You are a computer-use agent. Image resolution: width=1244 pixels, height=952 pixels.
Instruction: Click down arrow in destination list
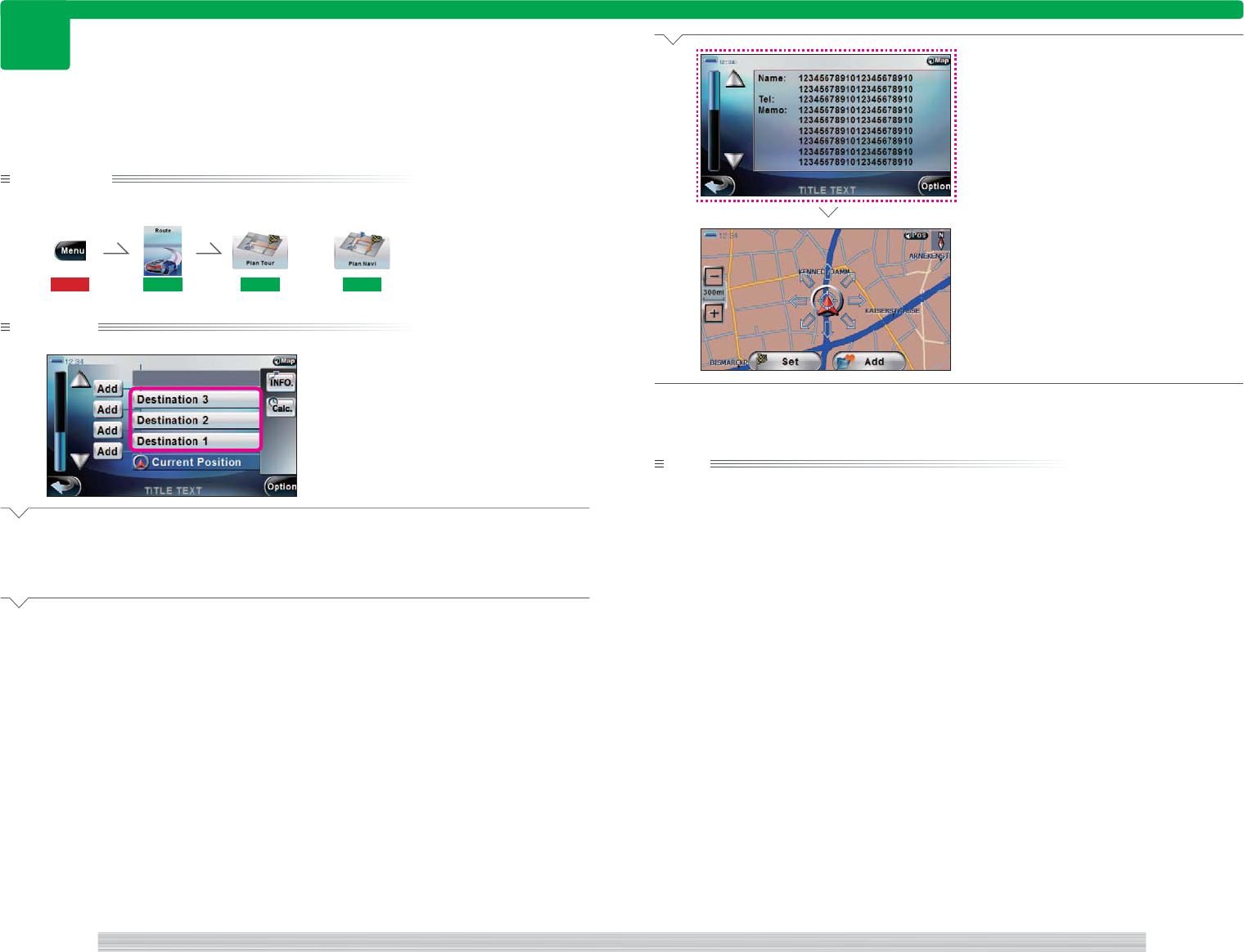pyautogui.click(x=79, y=461)
